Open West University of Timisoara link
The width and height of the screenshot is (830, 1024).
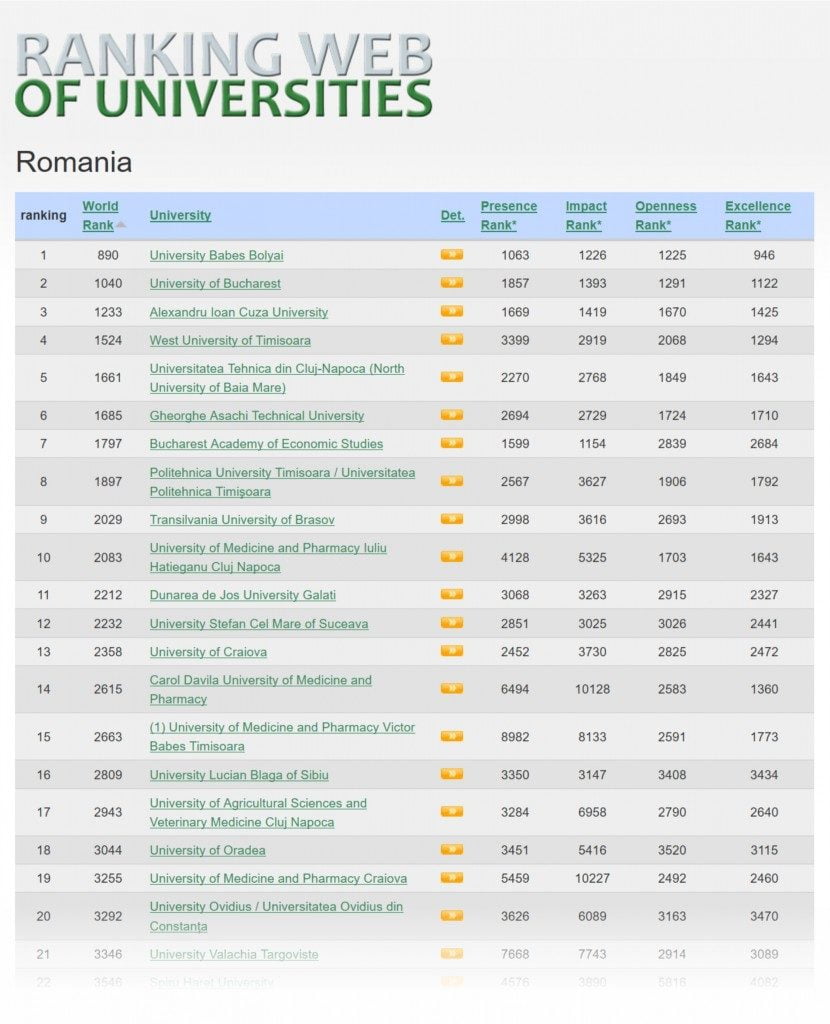tap(230, 340)
